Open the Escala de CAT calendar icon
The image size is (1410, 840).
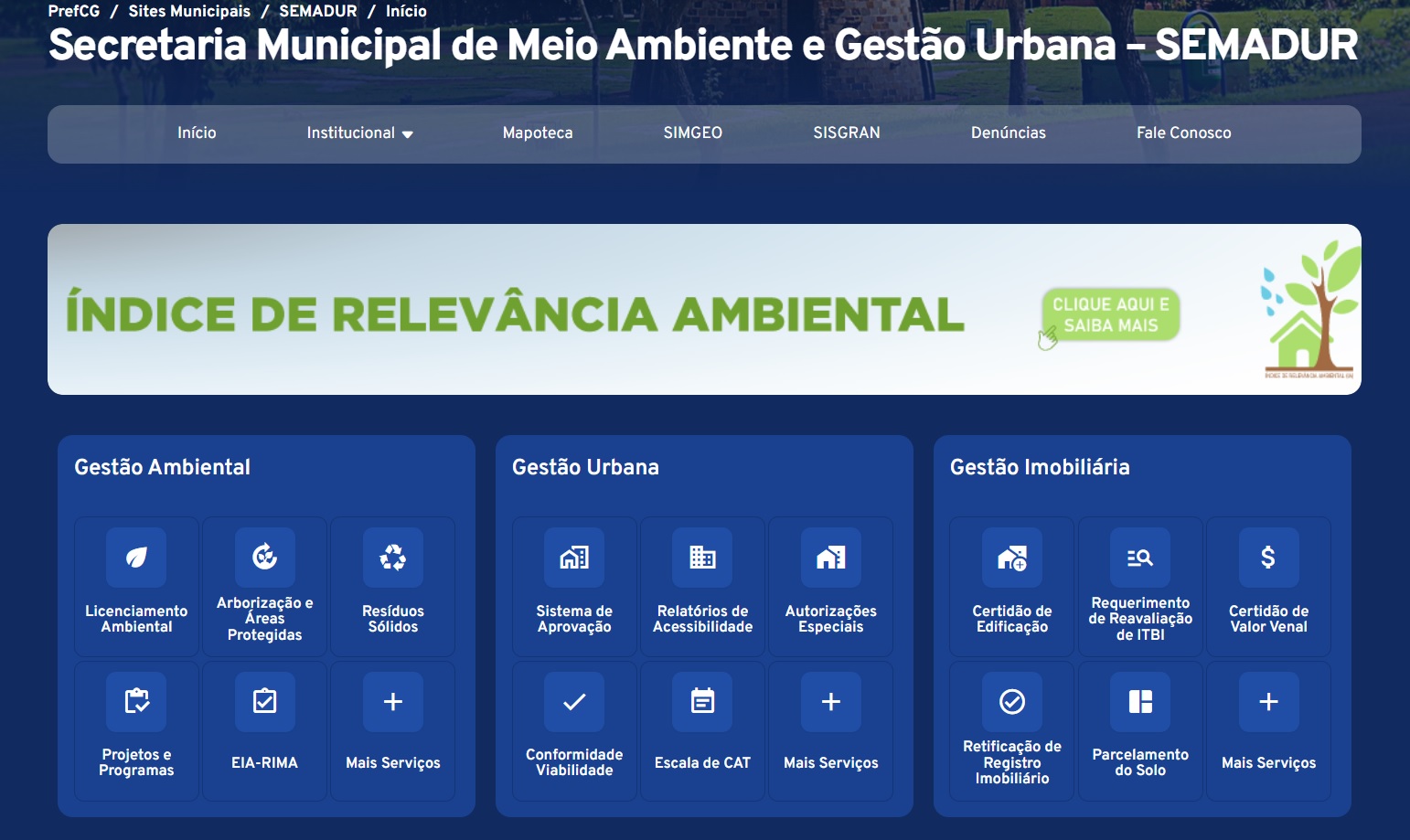click(x=702, y=702)
